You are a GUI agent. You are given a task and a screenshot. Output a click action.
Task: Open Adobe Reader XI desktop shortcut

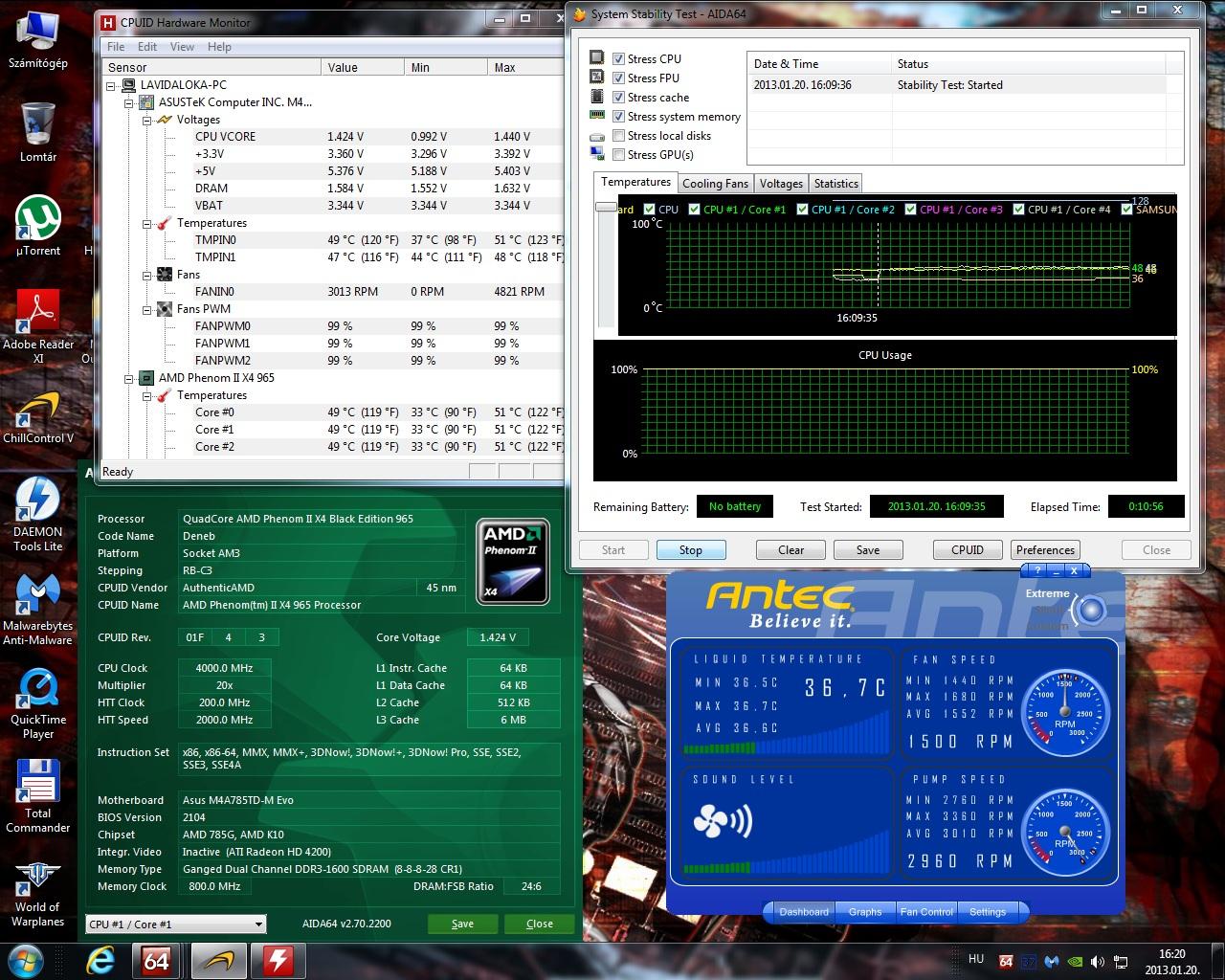[38, 325]
